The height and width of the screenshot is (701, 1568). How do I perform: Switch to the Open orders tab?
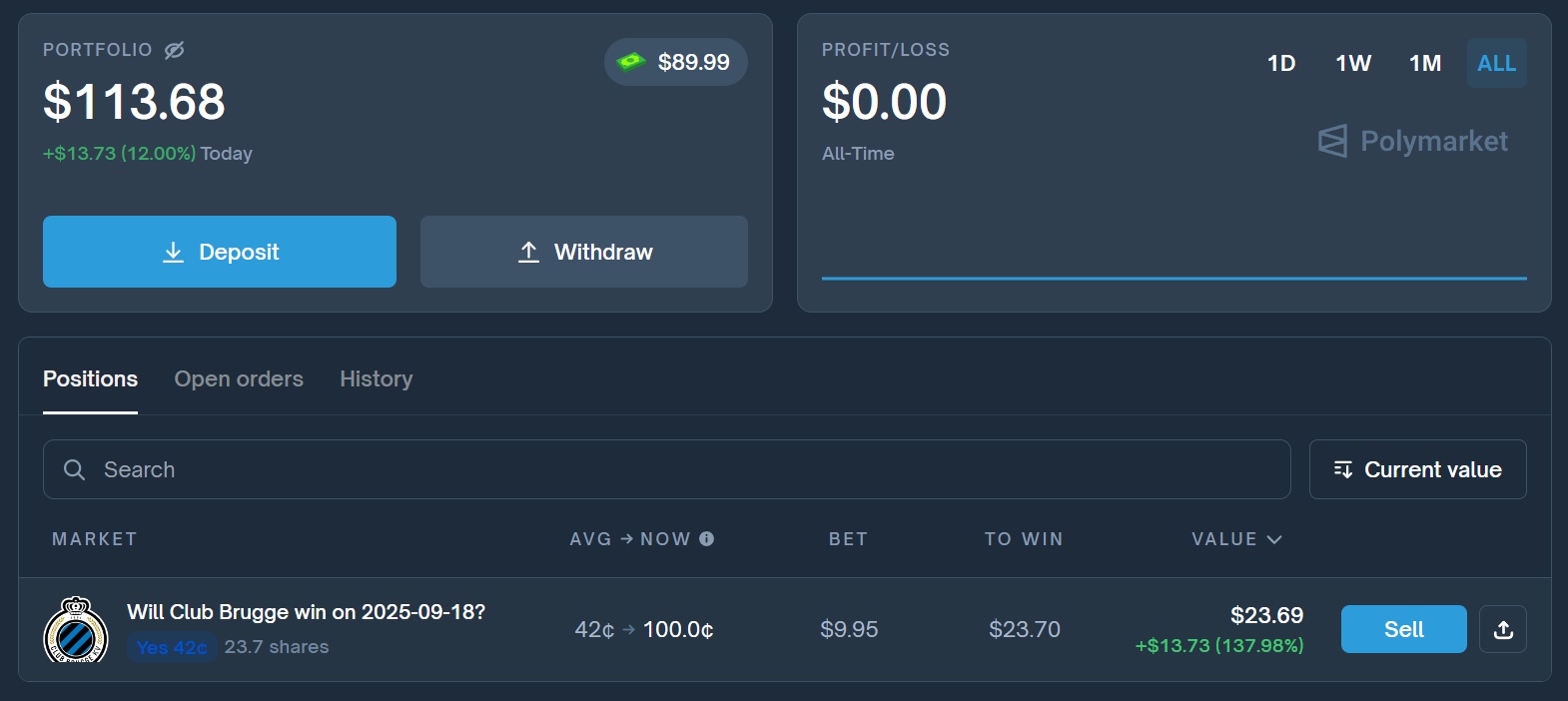pyautogui.click(x=239, y=378)
